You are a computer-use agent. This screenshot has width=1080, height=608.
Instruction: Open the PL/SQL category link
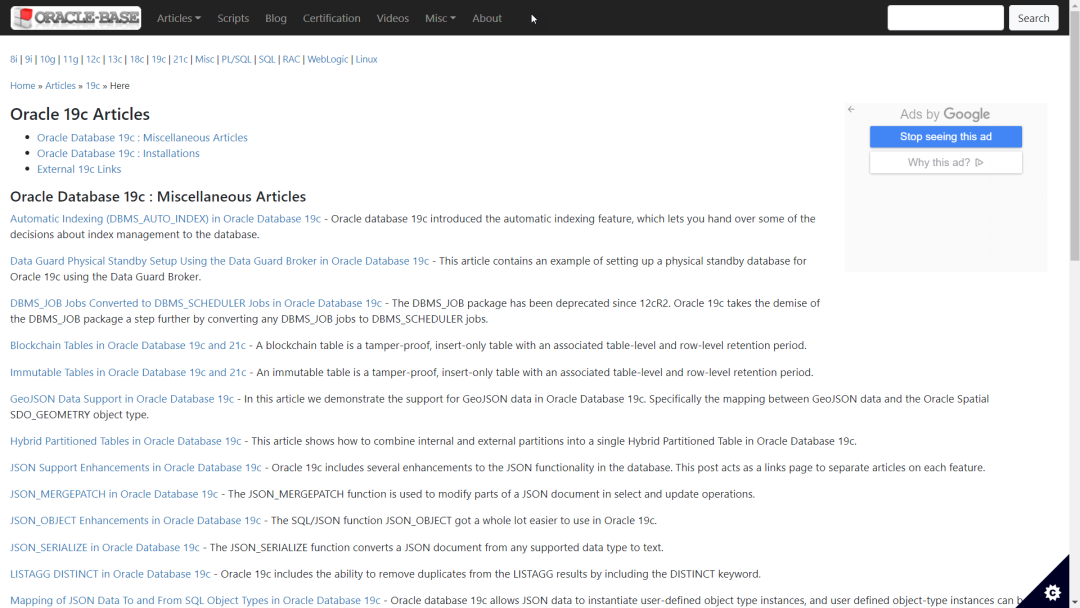point(236,59)
